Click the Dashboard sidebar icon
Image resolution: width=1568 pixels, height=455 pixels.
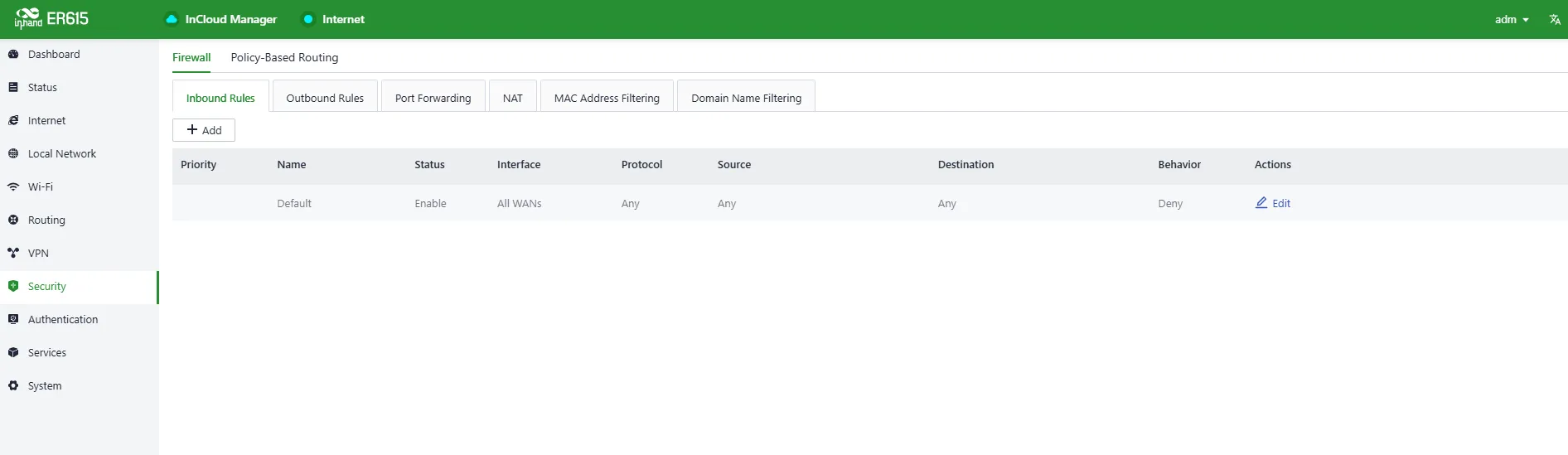click(13, 54)
